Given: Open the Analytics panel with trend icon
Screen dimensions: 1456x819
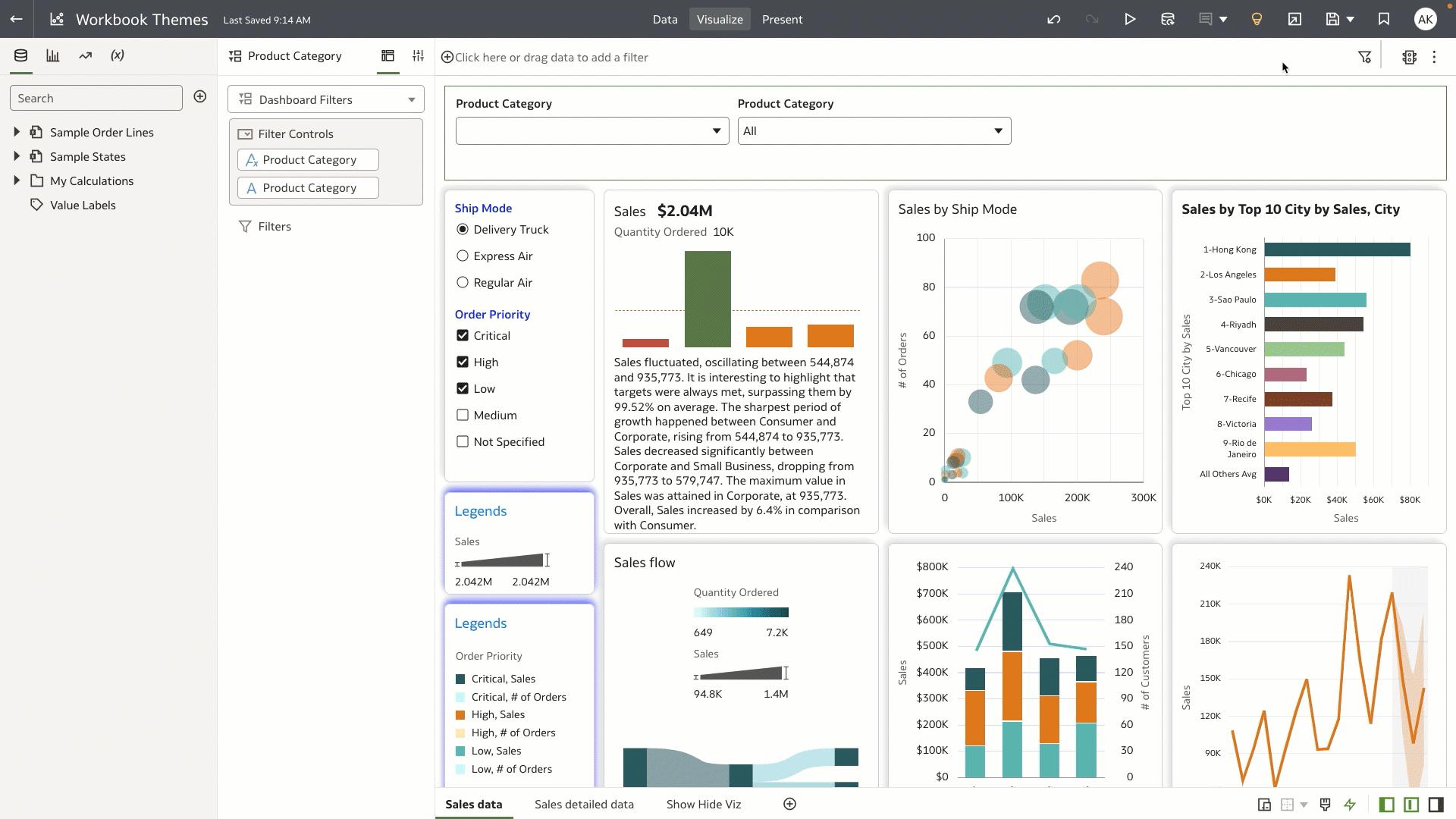Looking at the screenshot, I should [x=84, y=55].
